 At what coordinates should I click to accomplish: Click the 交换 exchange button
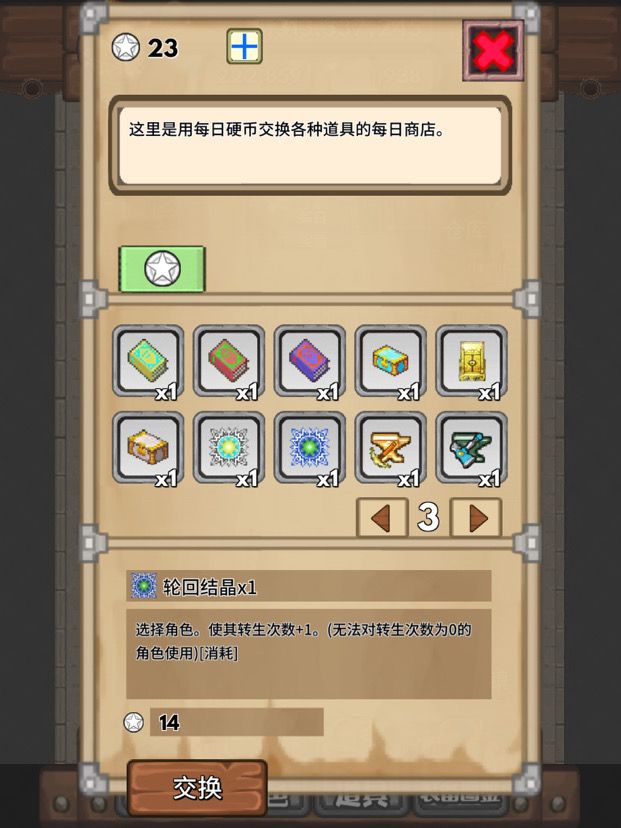197,788
